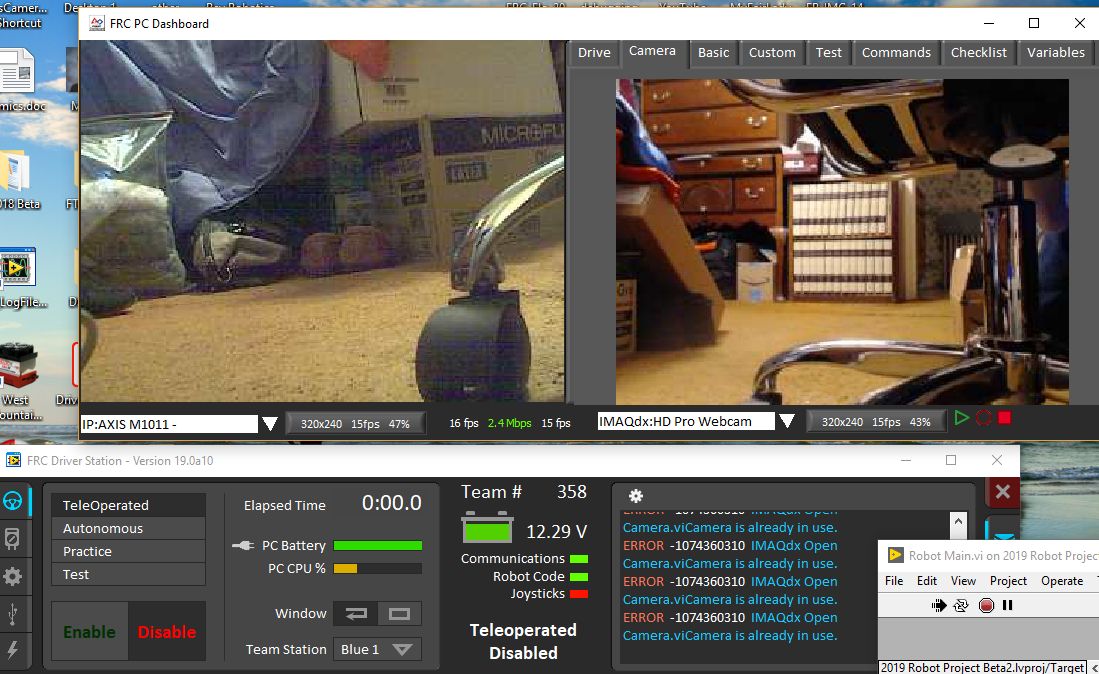The width and height of the screenshot is (1099, 674).
Task: Click the IMAQdx:HD Pro Webcam name field
Action: 686,421
